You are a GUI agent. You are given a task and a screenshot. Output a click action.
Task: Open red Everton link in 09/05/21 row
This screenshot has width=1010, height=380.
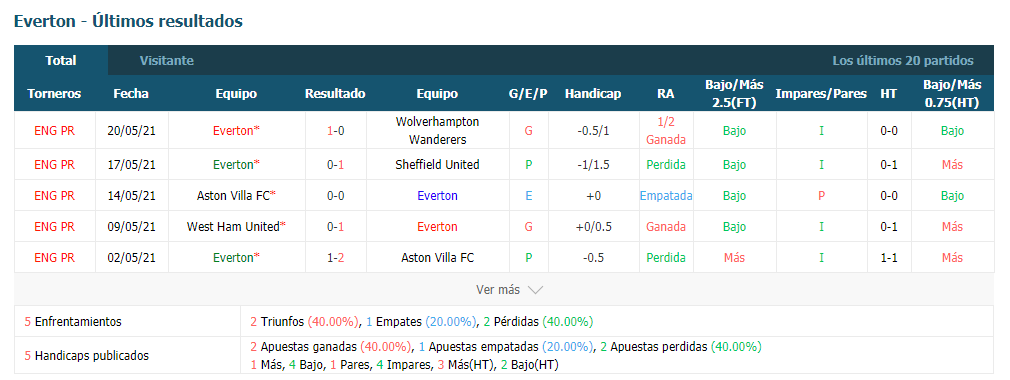point(437,227)
